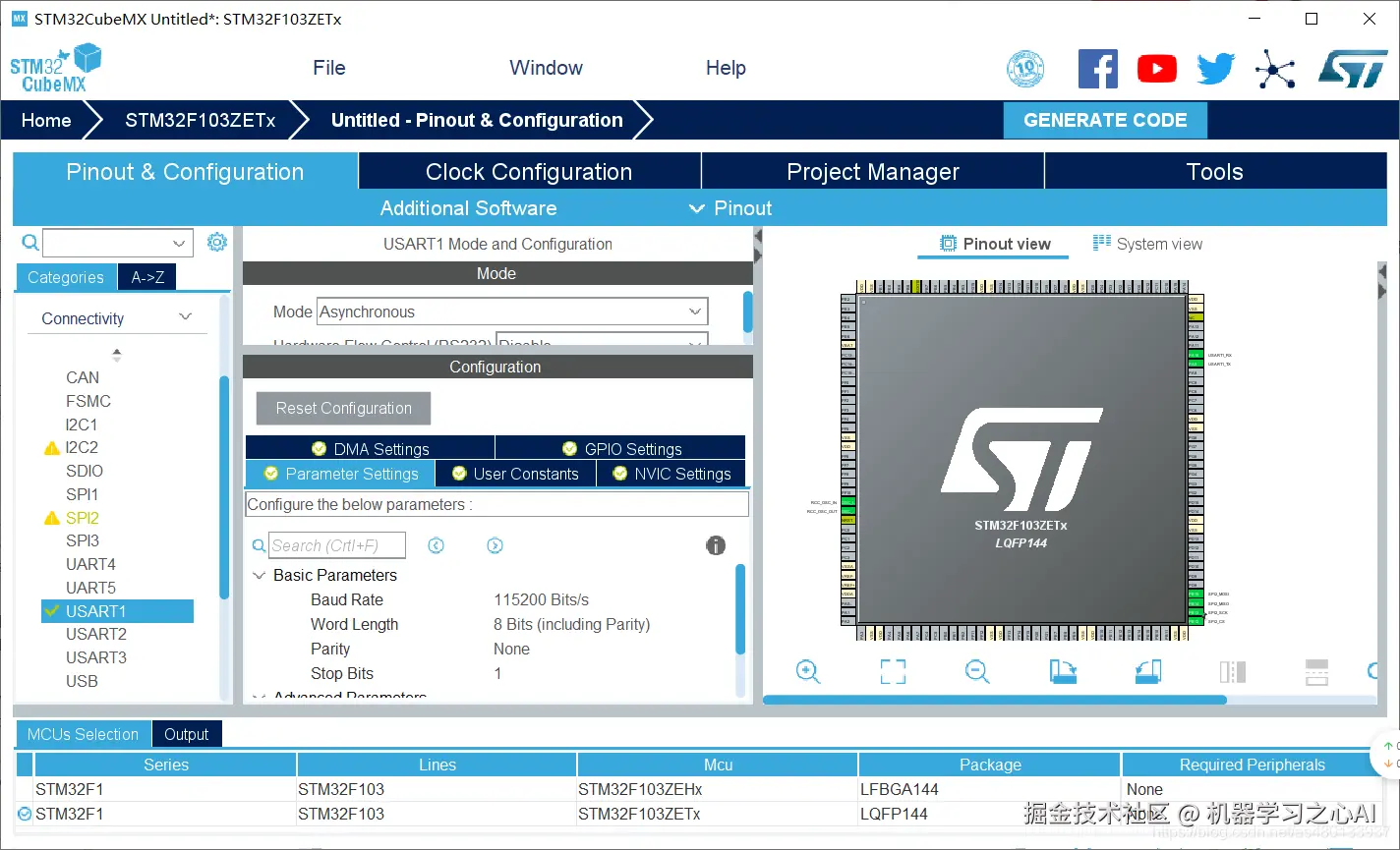The height and width of the screenshot is (850, 1400).
Task: Click the zoom out icon under pinout
Action: 977,672
